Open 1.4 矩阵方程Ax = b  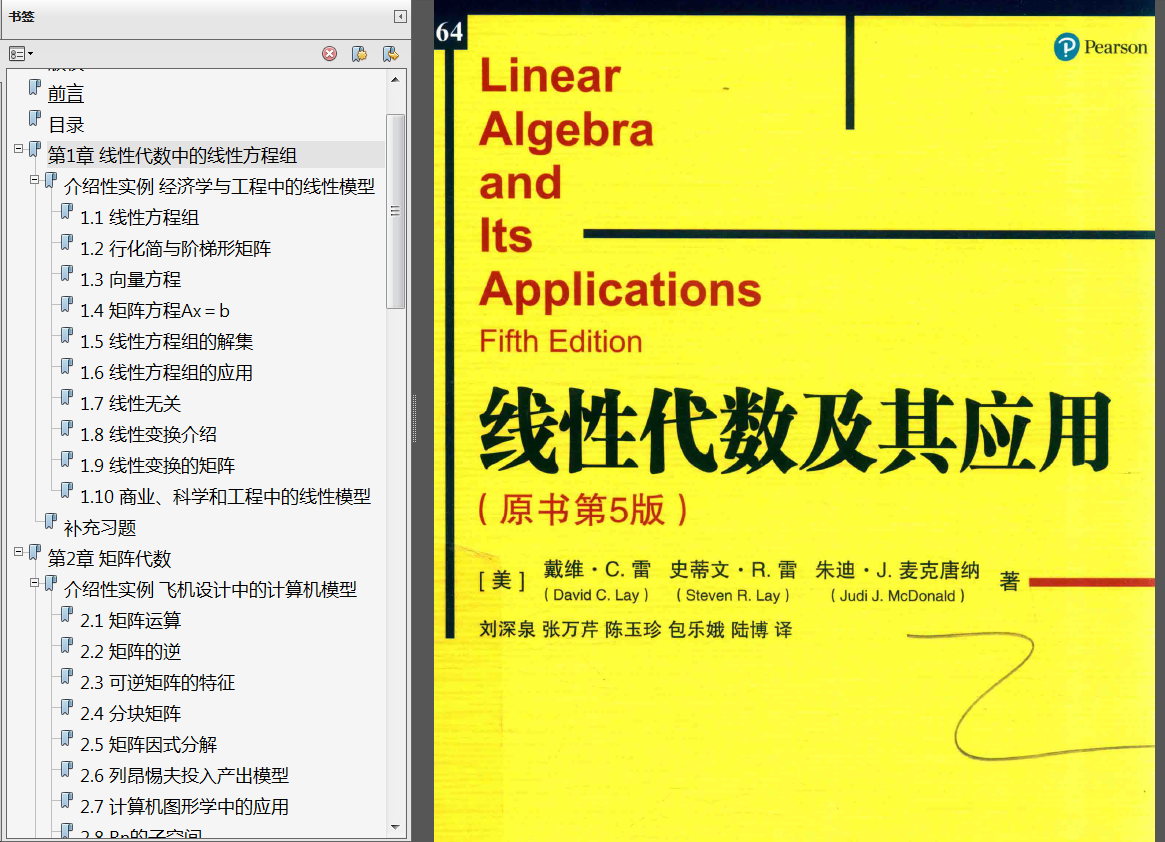tap(155, 311)
